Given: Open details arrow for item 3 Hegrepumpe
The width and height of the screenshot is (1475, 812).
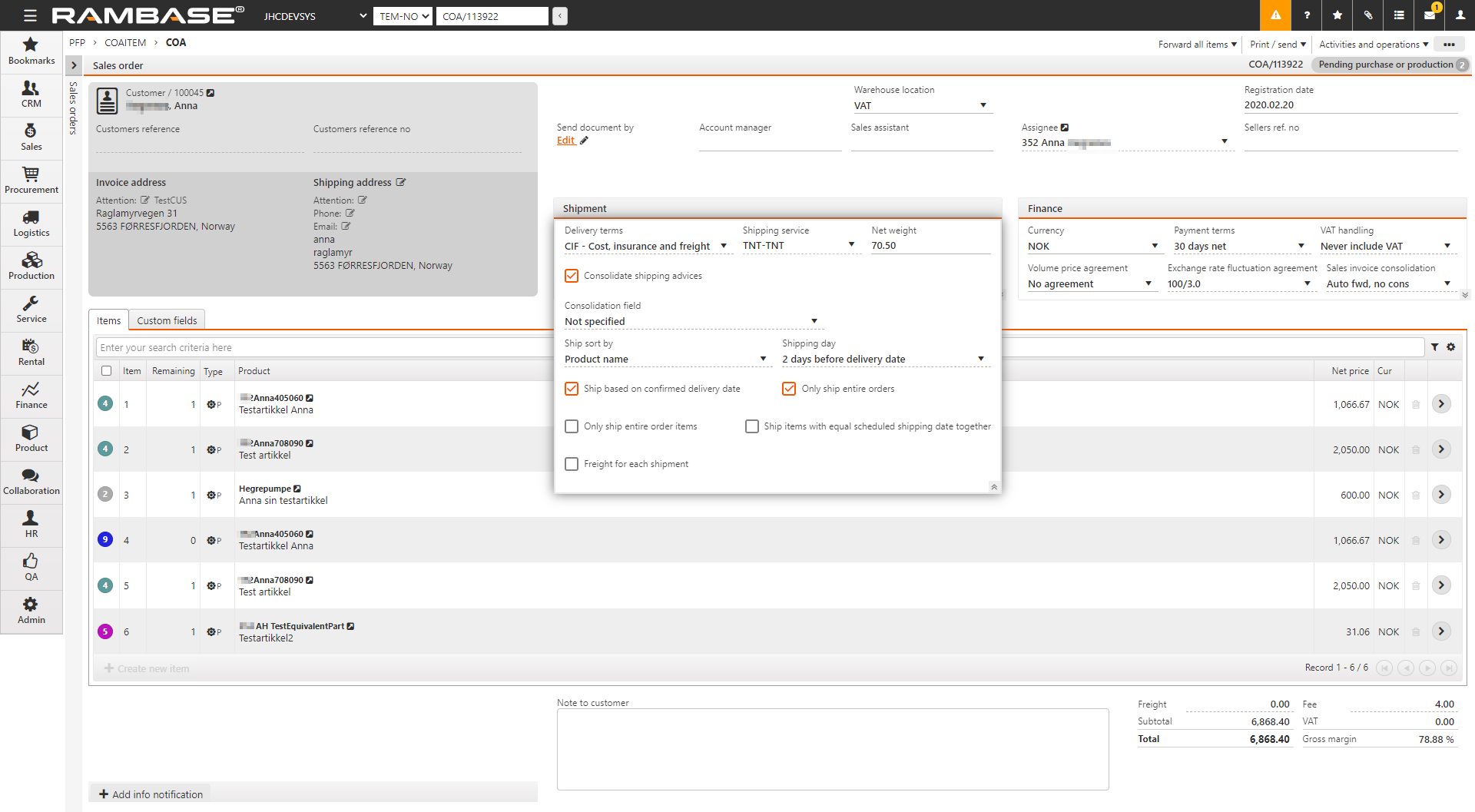Looking at the screenshot, I should [1441, 495].
